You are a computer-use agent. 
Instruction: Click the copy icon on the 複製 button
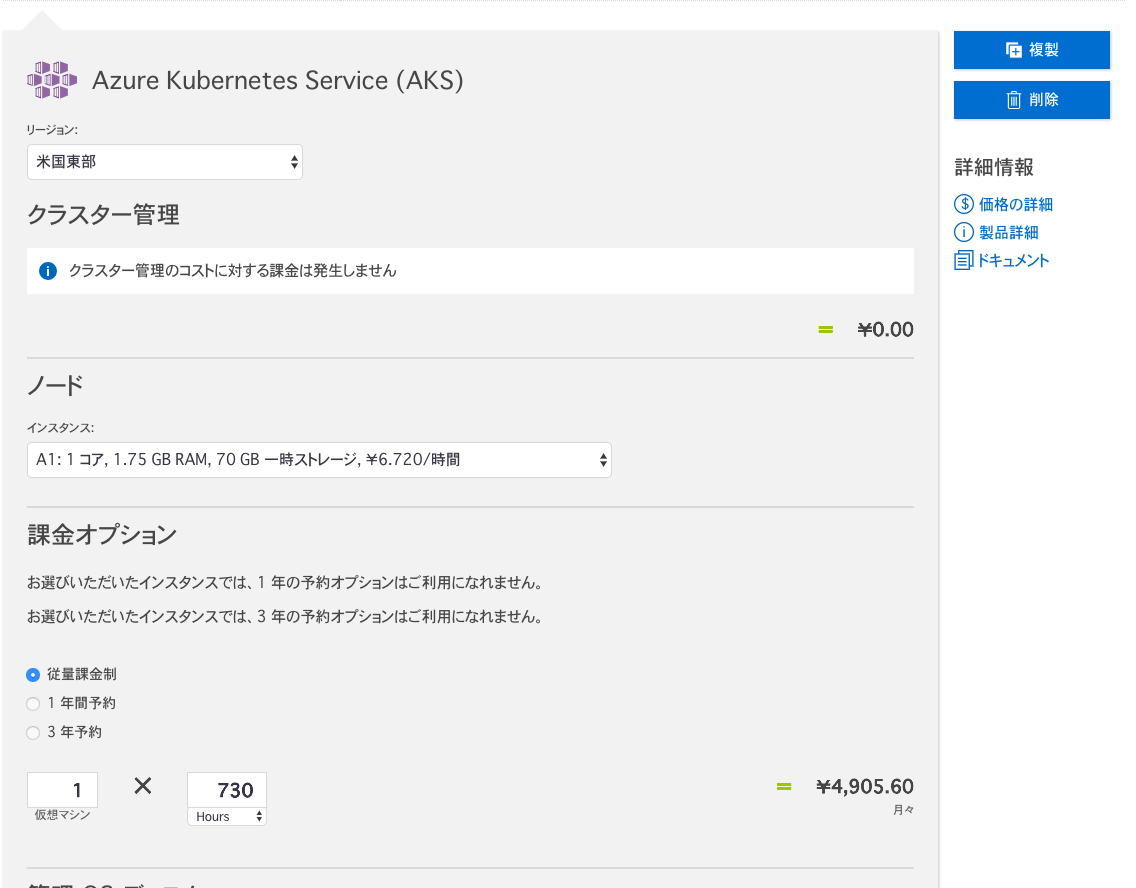(x=1013, y=49)
